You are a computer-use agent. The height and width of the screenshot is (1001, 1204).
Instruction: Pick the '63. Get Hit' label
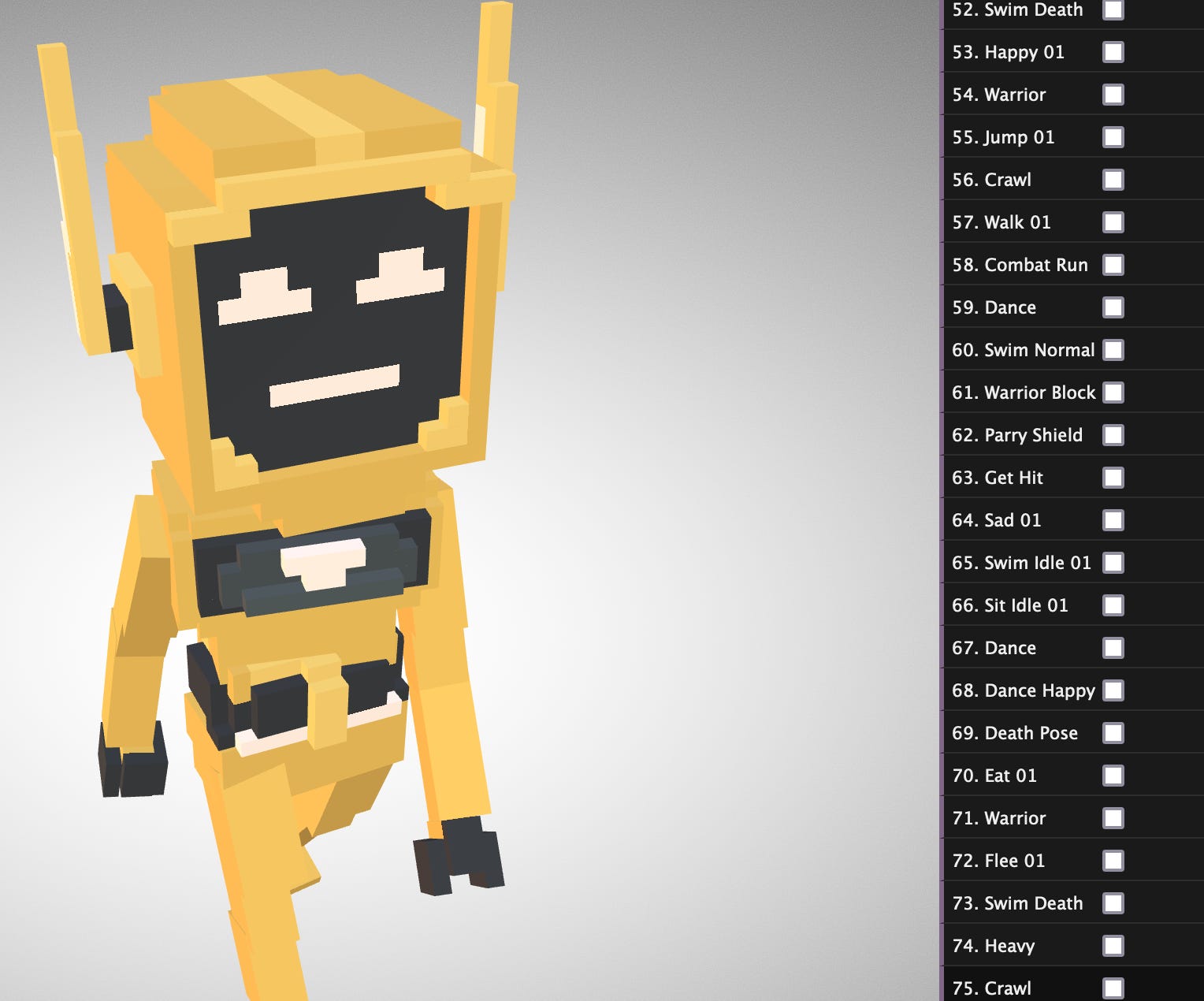[x=998, y=478]
